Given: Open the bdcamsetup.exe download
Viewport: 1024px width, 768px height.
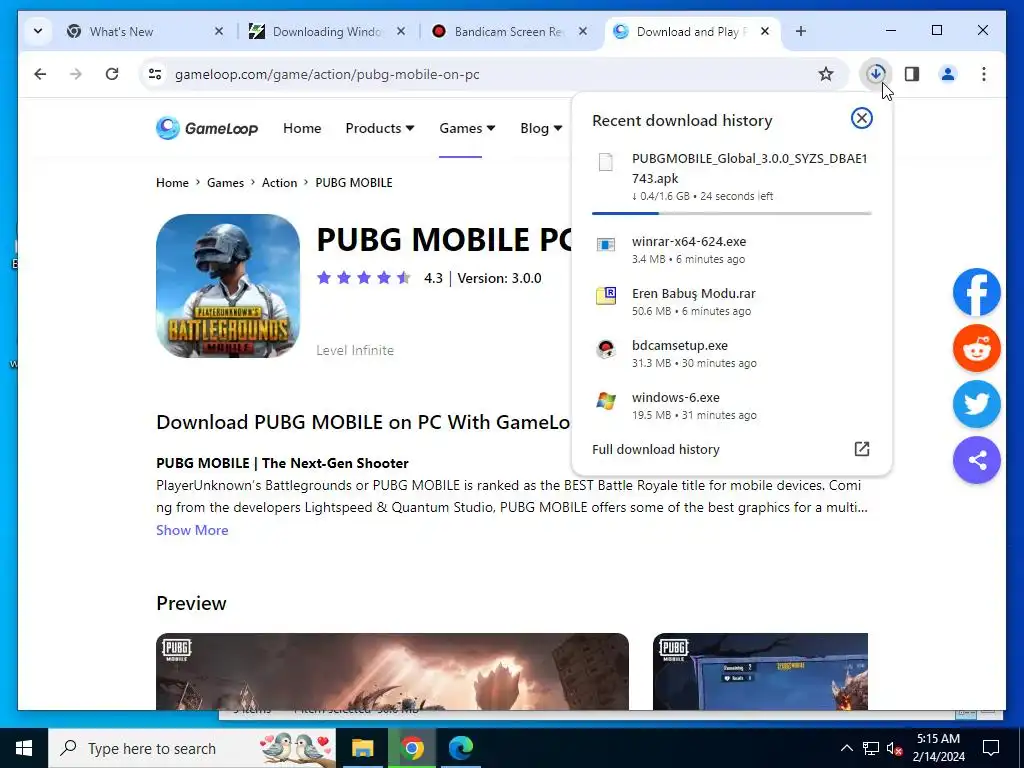Looking at the screenshot, I should pyautogui.click(x=731, y=354).
